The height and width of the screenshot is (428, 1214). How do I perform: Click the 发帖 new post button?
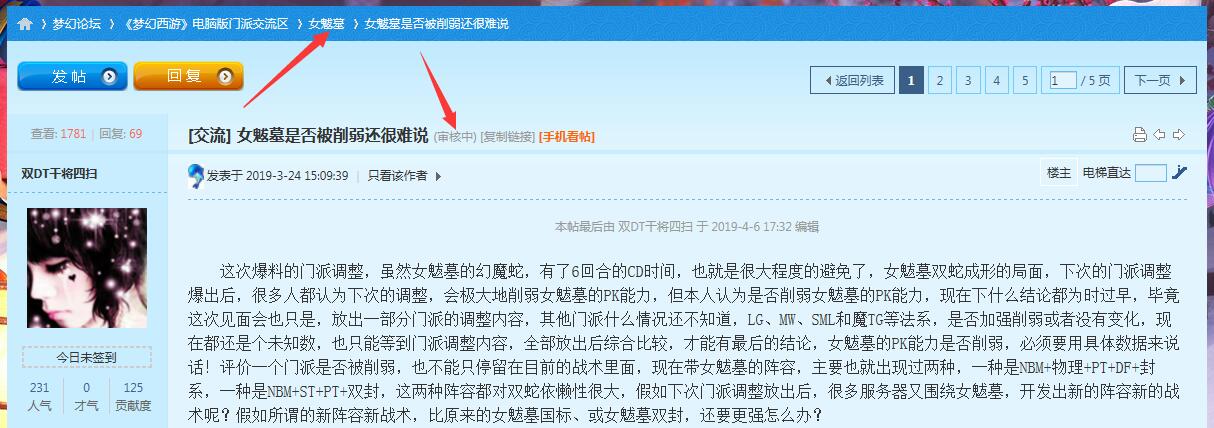coord(72,76)
